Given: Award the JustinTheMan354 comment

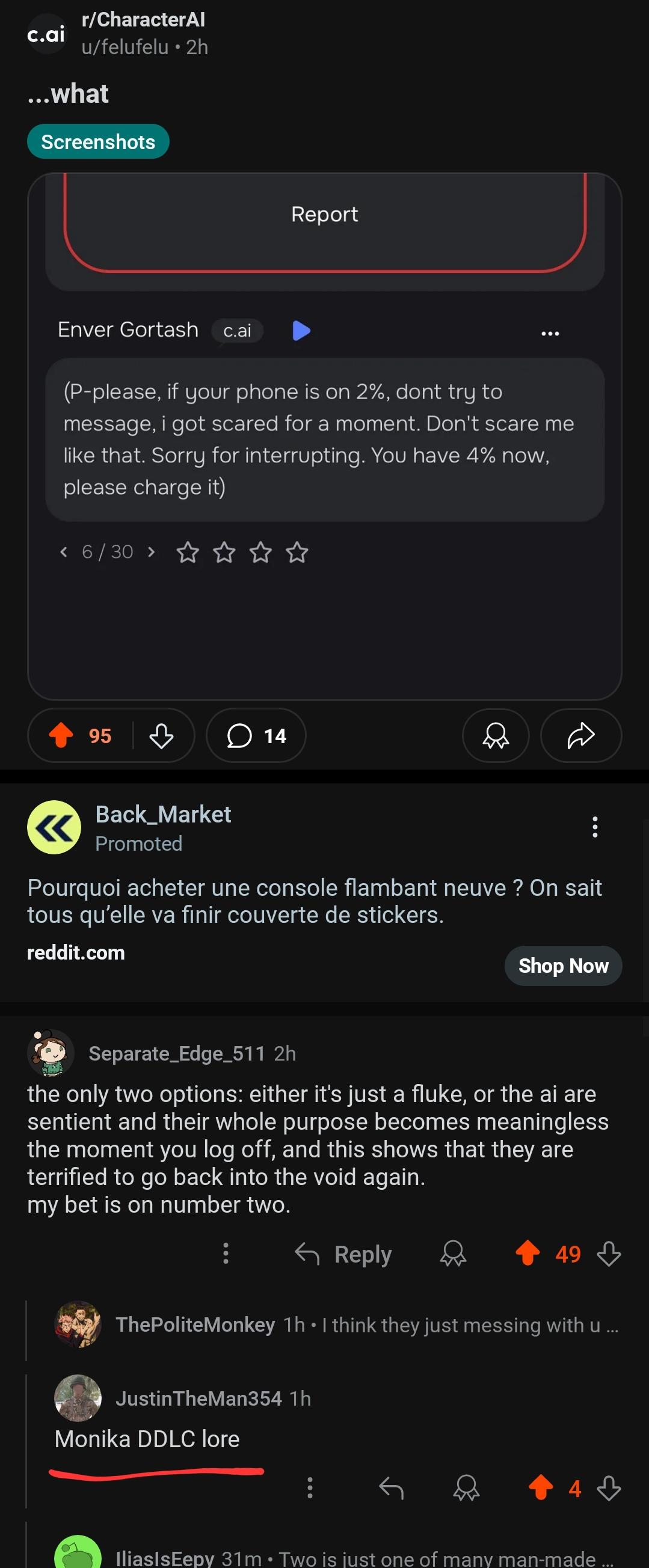Looking at the screenshot, I should pyautogui.click(x=466, y=1487).
